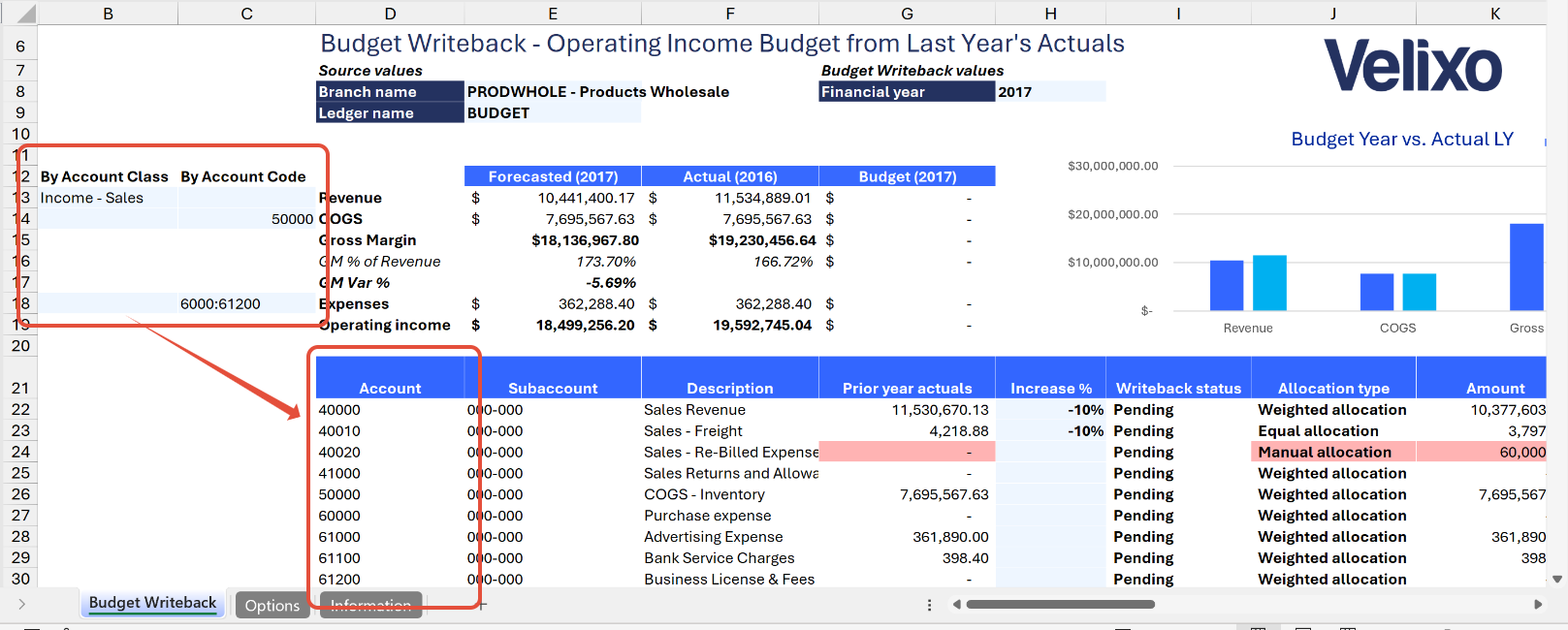The width and height of the screenshot is (1568, 630).
Task: Switch to the Options sheet tab
Action: pos(272,605)
